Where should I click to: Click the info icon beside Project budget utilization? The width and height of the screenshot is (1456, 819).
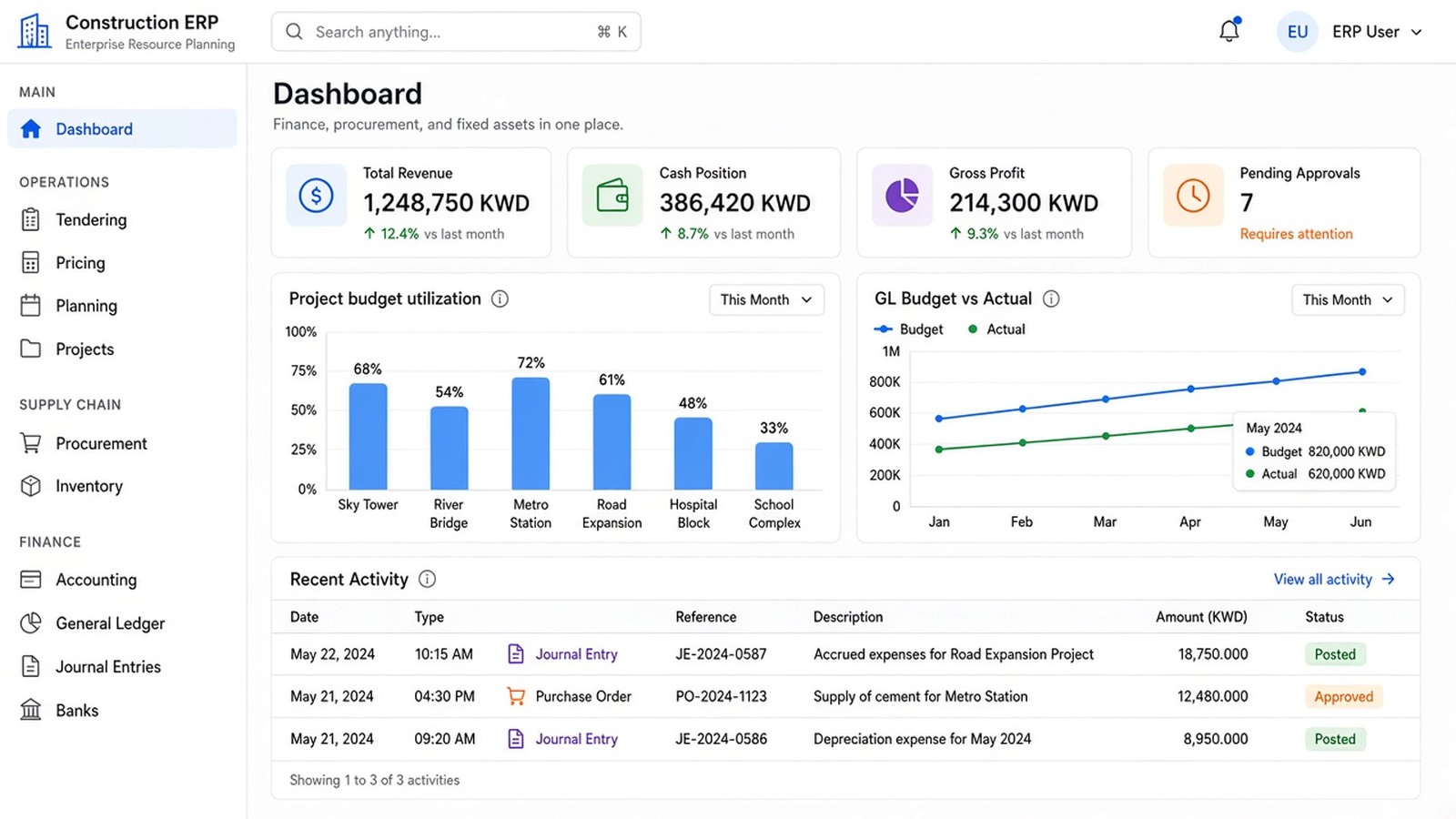[500, 298]
